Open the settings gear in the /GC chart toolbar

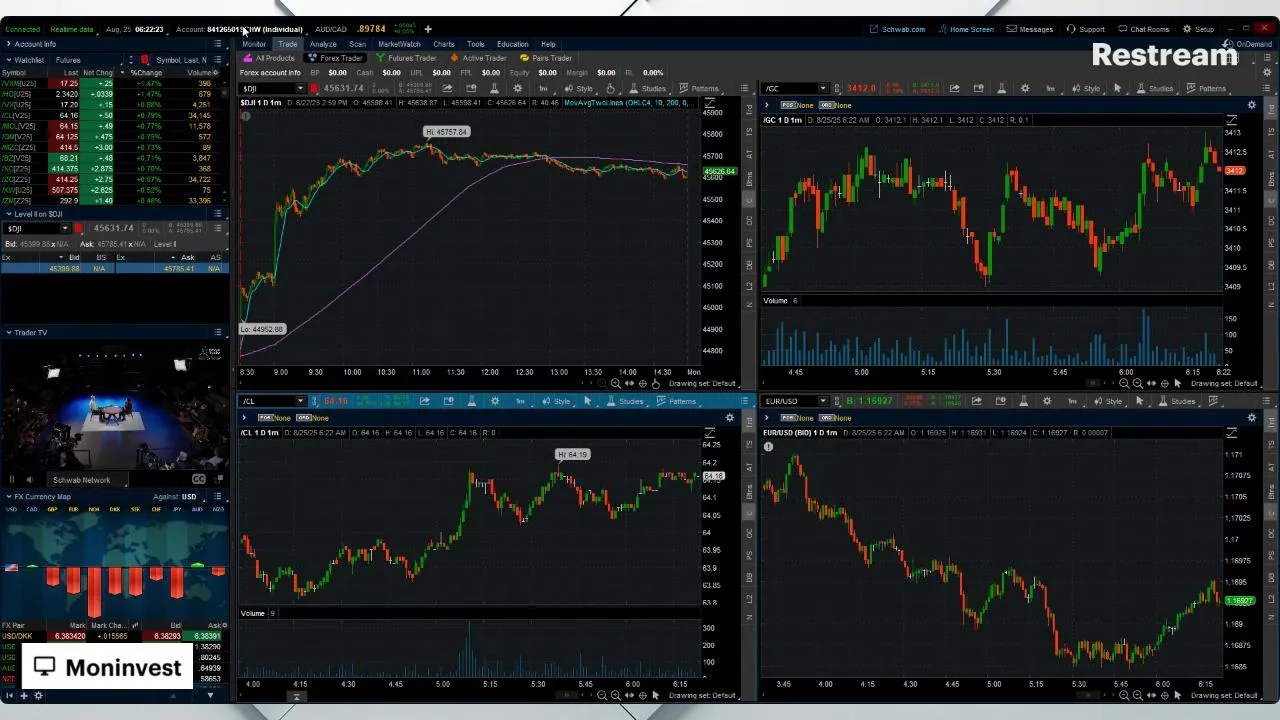click(x=1025, y=88)
